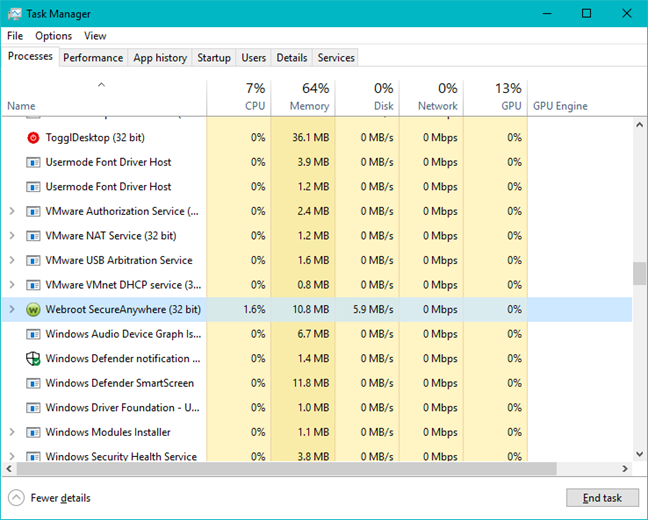The width and height of the screenshot is (648, 520).
Task: Sort processes by CPU column header
Action: (238, 98)
